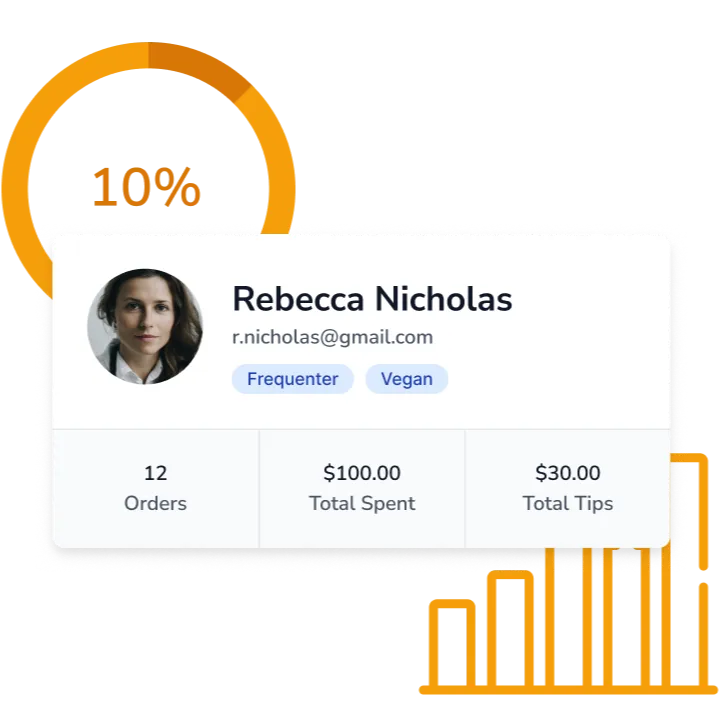Select the Frequenter tag

pyautogui.click(x=292, y=379)
